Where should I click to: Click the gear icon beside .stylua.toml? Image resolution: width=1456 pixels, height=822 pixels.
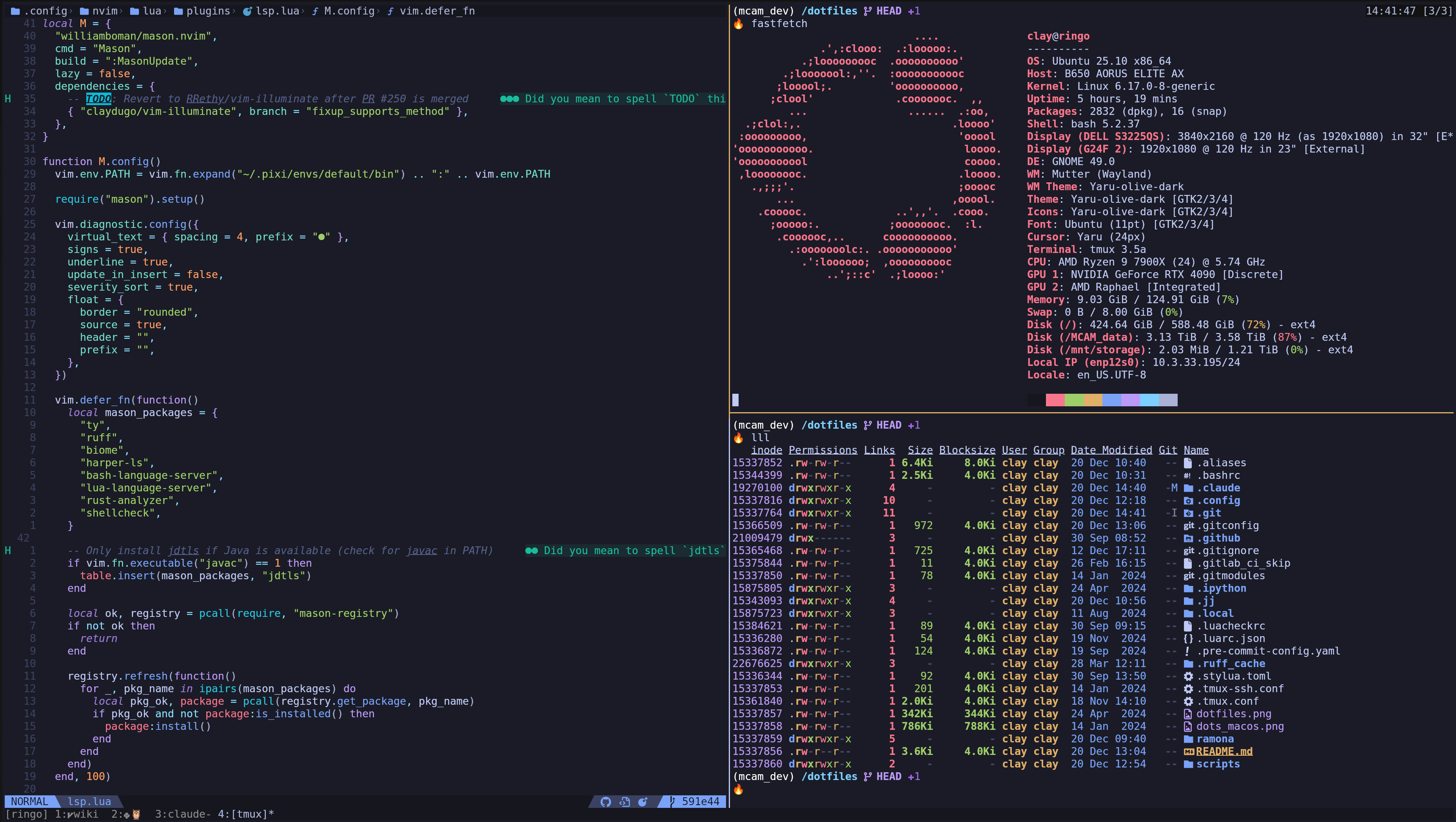coord(1188,676)
